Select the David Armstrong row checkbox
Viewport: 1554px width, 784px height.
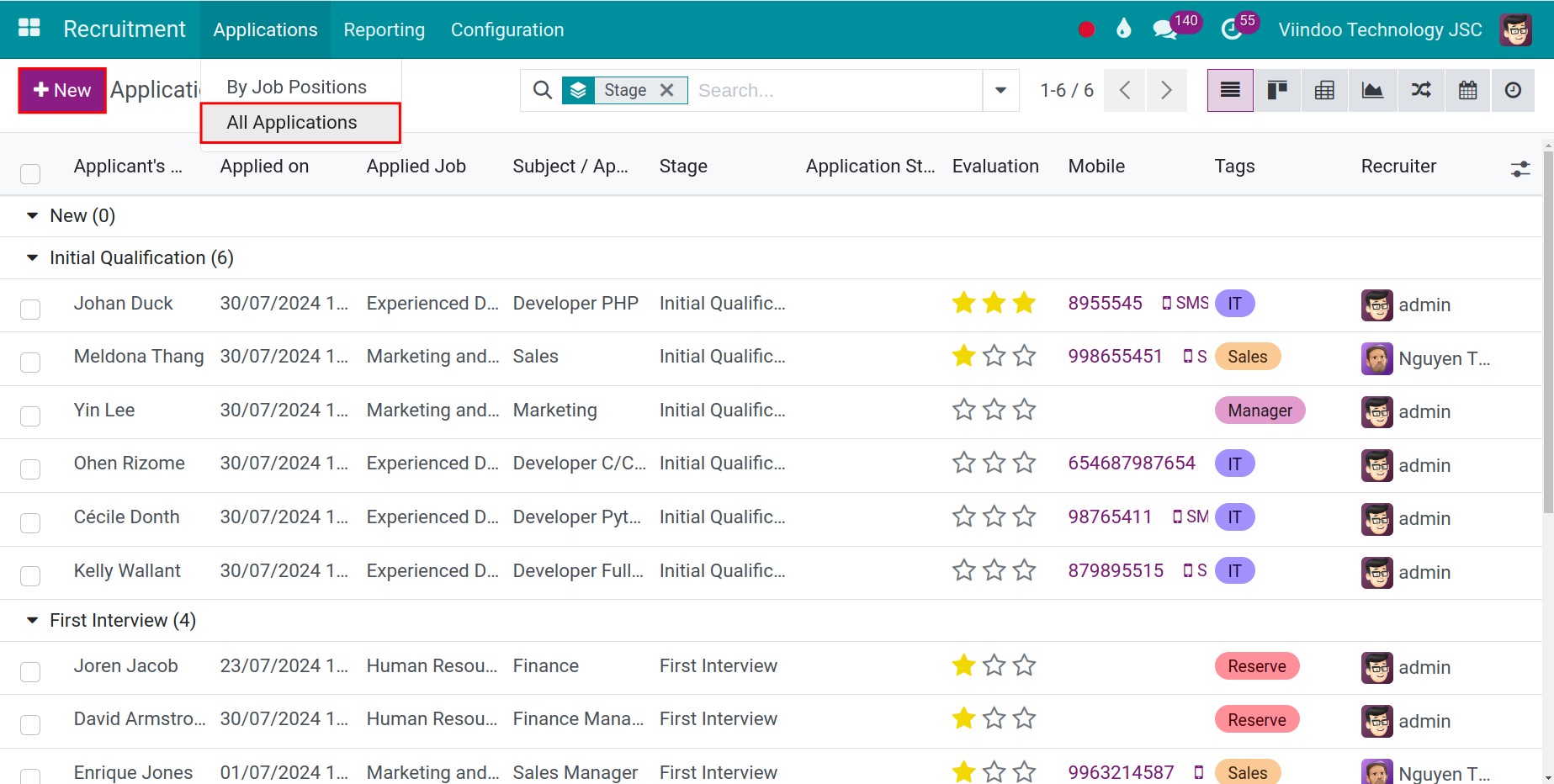[30, 724]
